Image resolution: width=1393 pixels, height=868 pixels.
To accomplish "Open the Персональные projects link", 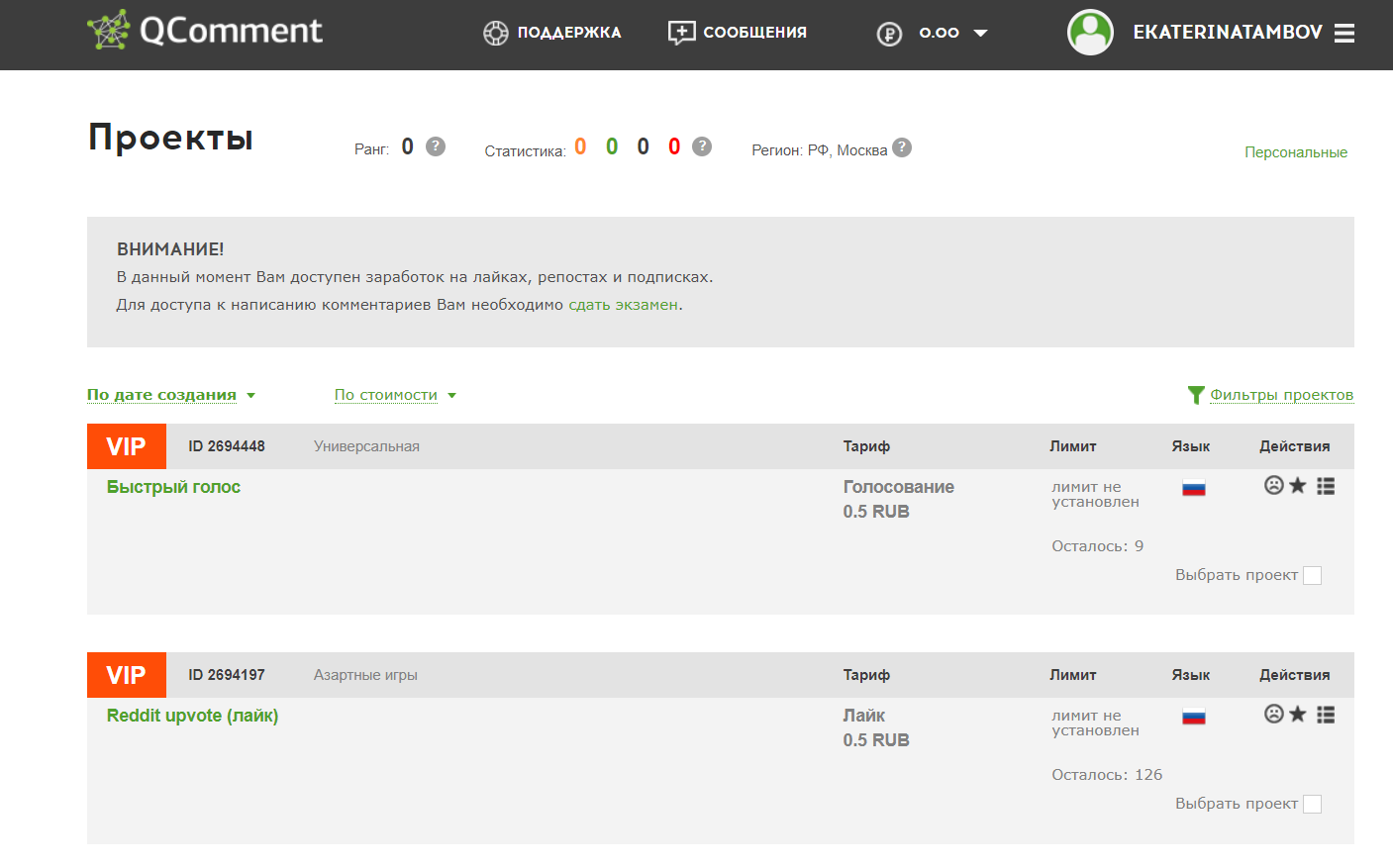I will [x=1295, y=152].
